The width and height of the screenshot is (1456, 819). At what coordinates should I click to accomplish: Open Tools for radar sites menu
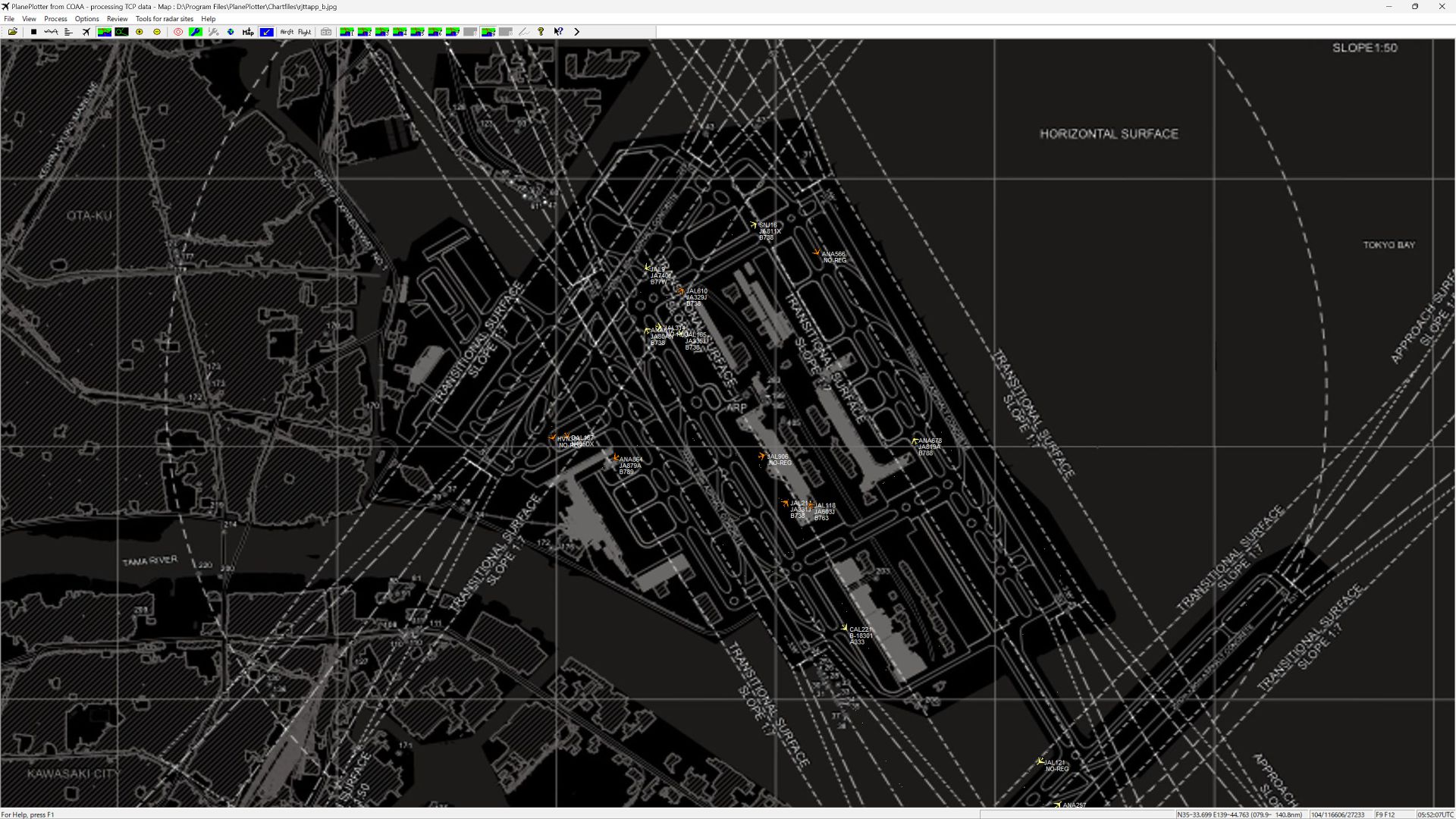tap(164, 19)
